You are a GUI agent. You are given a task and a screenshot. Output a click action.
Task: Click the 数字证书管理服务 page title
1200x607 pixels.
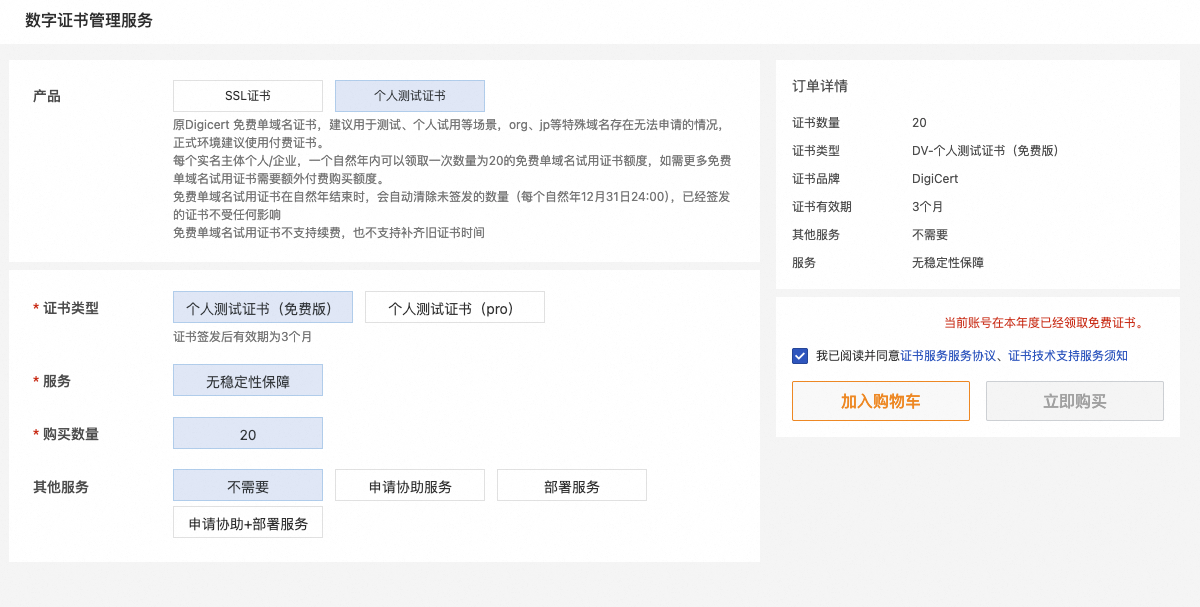[89, 21]
